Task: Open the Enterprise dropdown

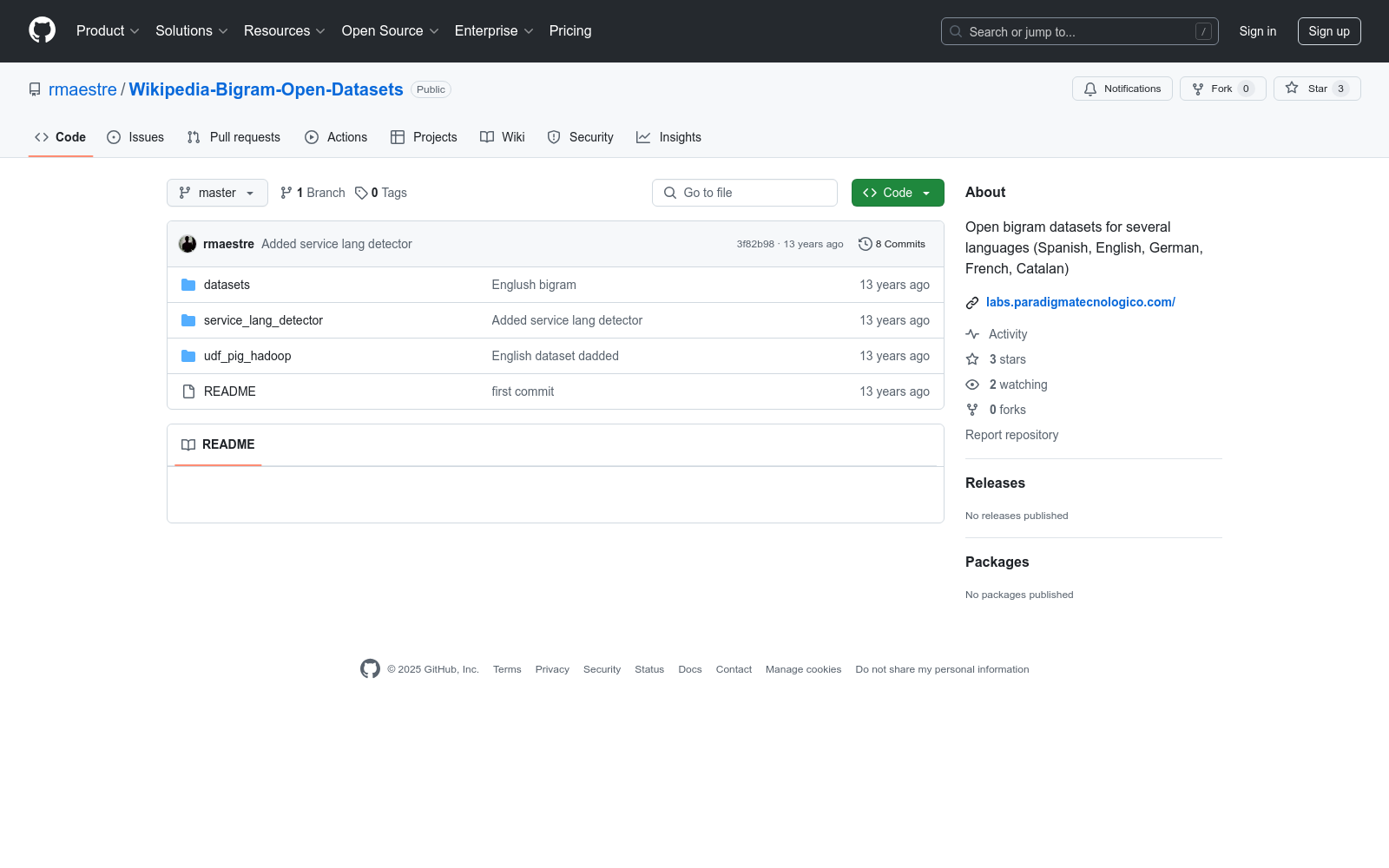Action: tap(494, 31)
